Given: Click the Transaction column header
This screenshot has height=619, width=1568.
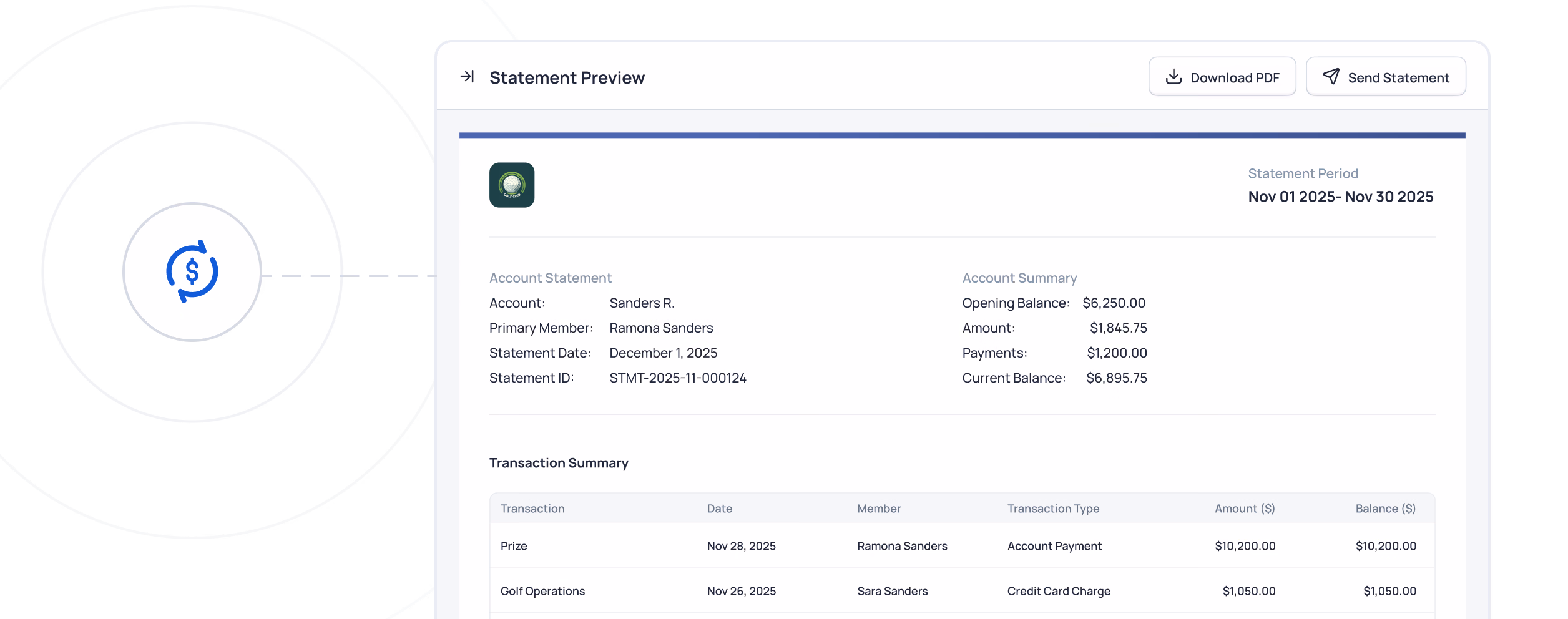Looking at the screenshot, I should (532, 509).
